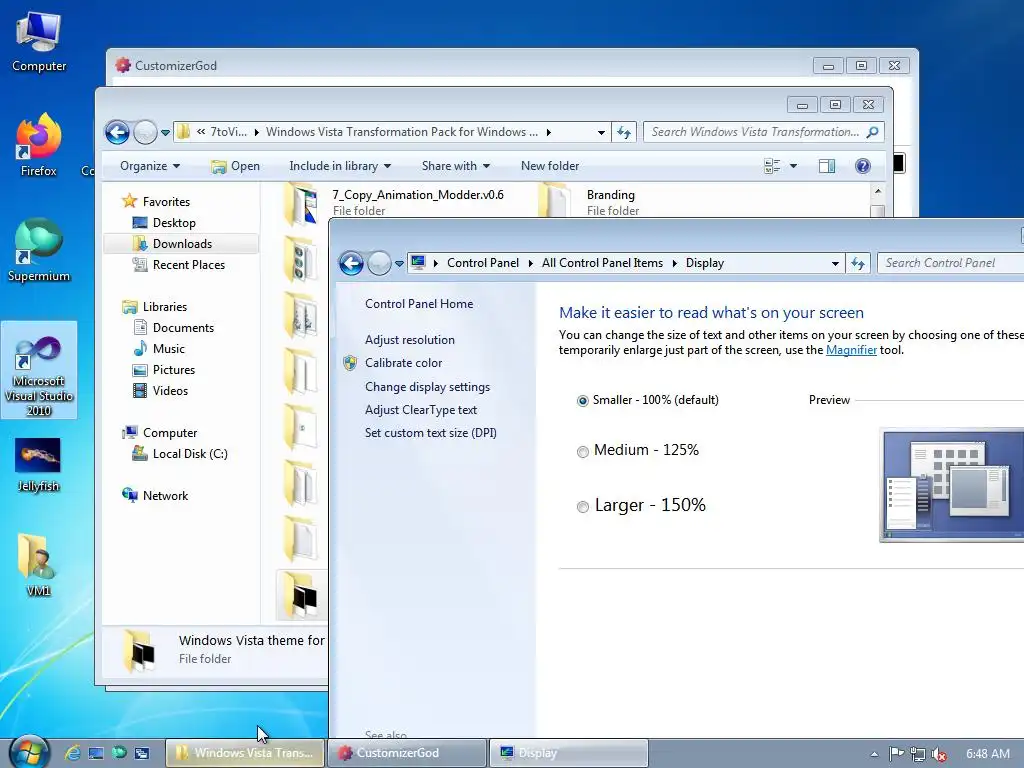Select the Microsoft Visual Studio 2010 shortcut
The image size is (1024, 768).
point(39,370)
